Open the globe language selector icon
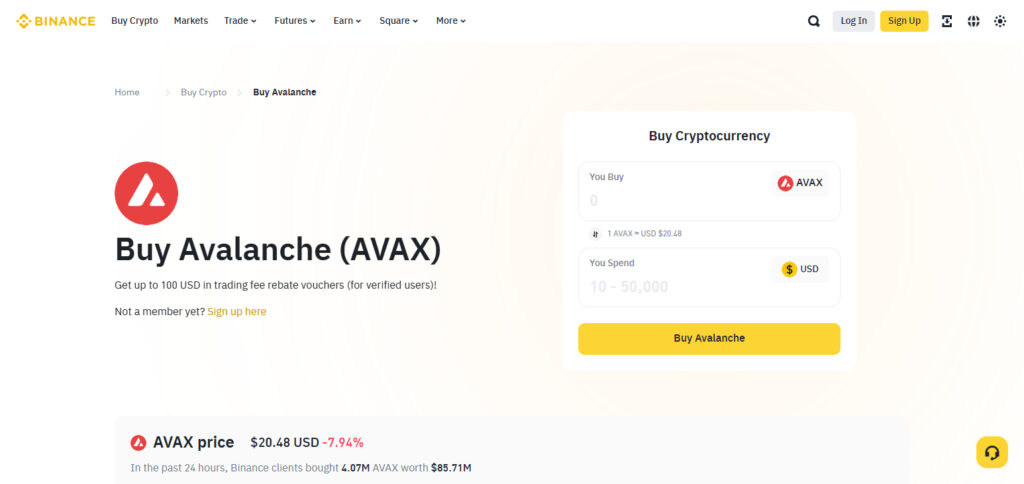 click(x=973, y=21)
